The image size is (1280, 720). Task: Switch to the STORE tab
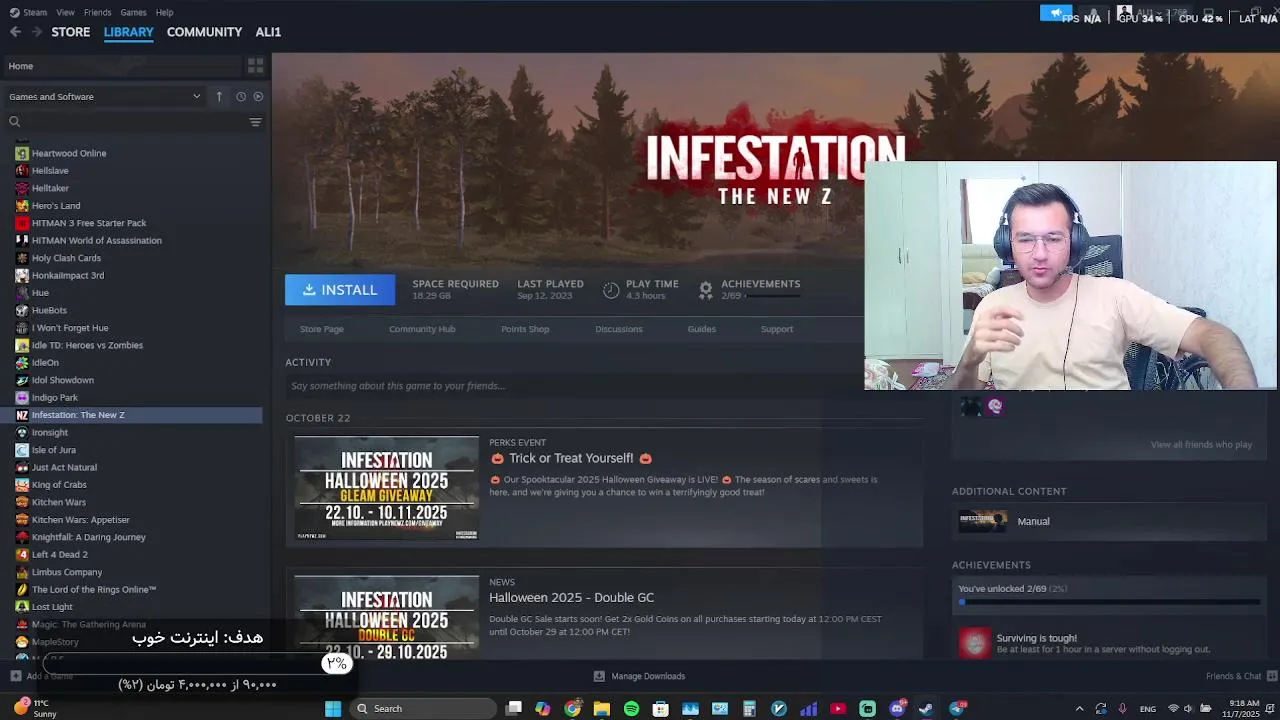pos(71,32)
